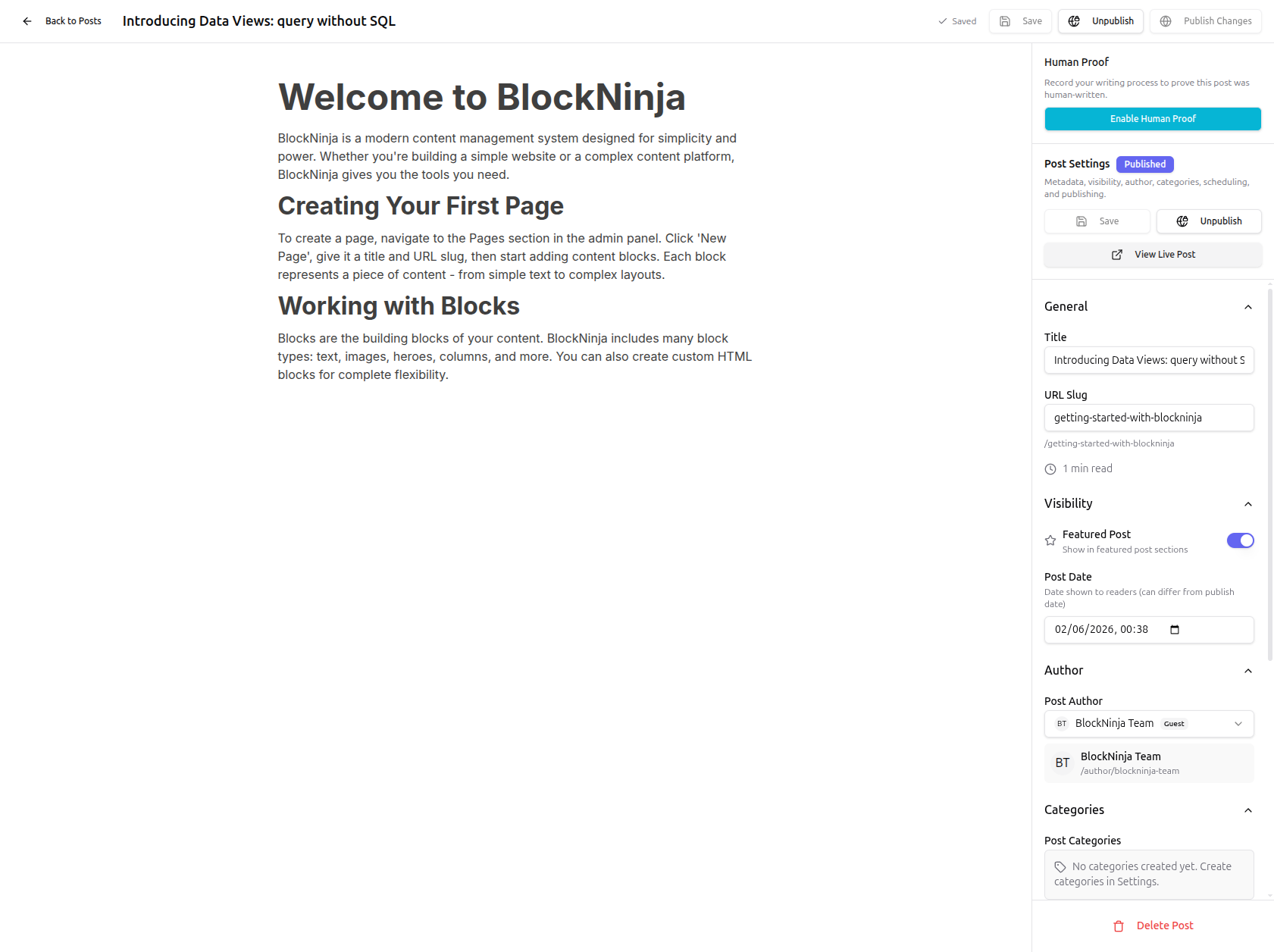Click the Back to Posts link
1274x952 pixels.
(x=74, y=21)
